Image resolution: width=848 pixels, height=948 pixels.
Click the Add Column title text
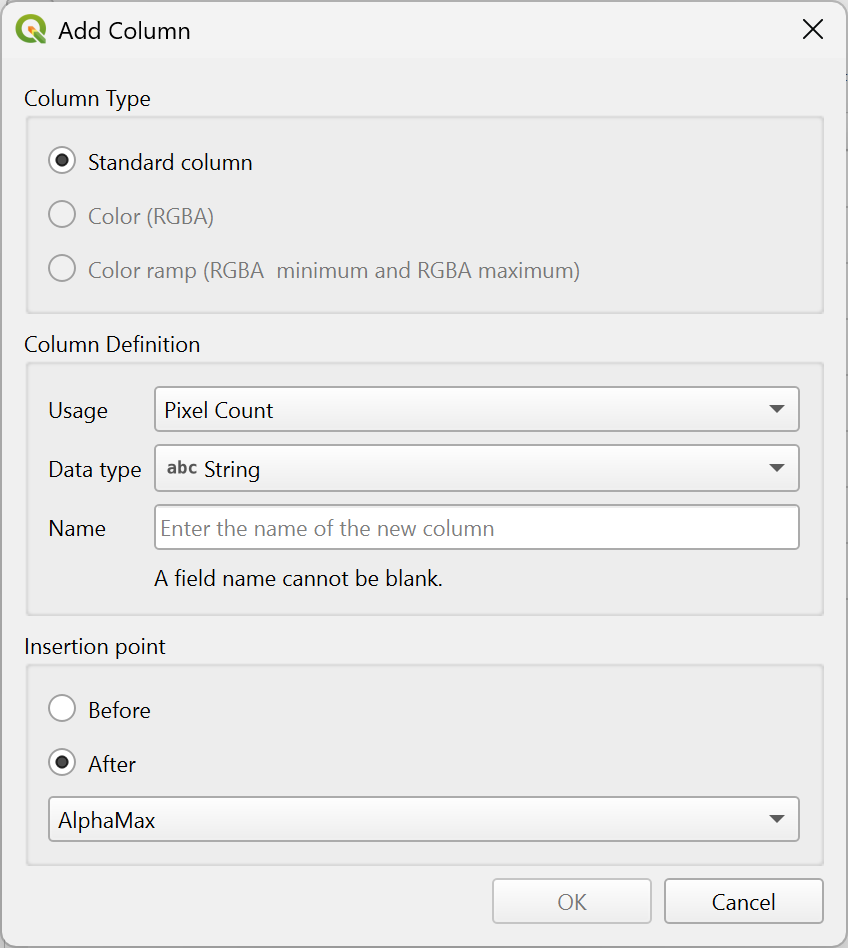pos(124,31)
